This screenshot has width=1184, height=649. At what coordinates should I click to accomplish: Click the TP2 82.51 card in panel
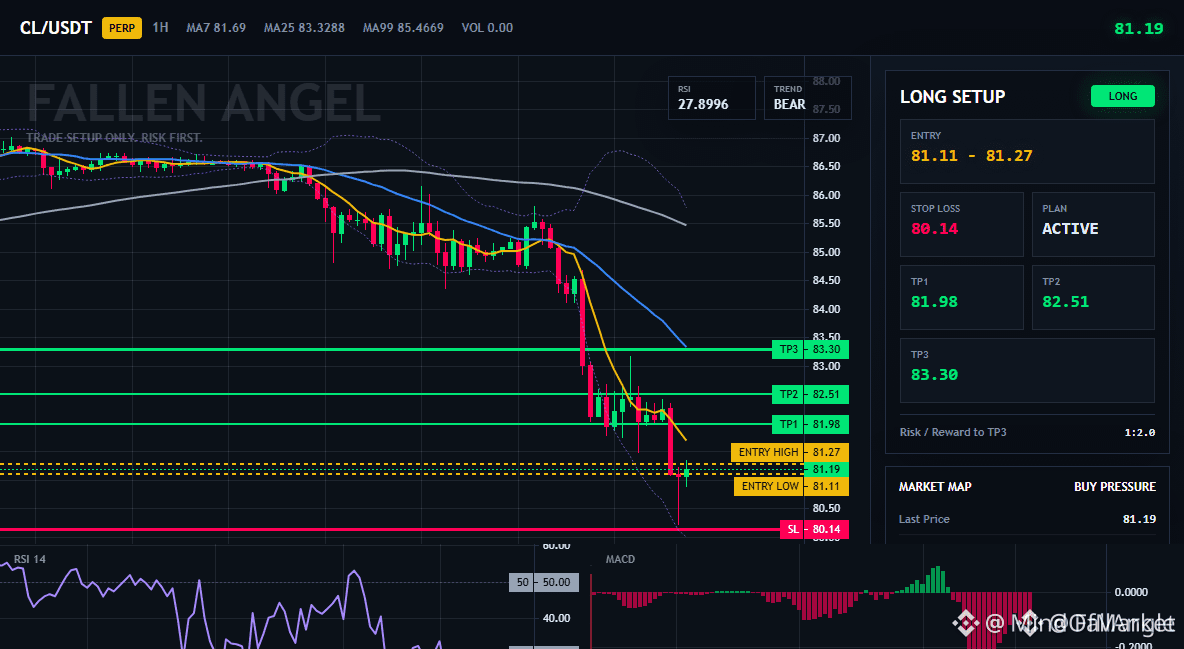(1093, 297)
